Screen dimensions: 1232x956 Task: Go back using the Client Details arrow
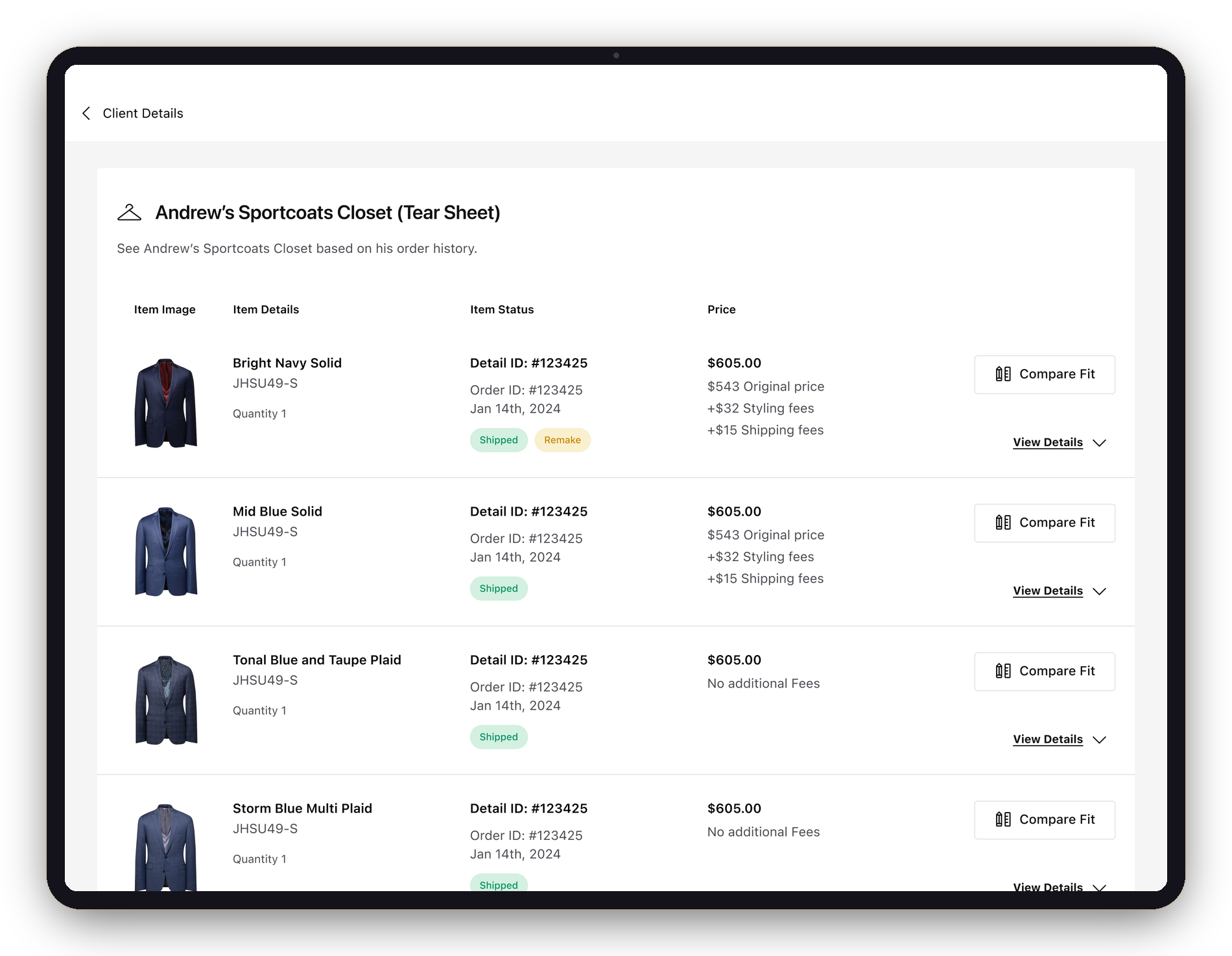[x=86, y=114]
